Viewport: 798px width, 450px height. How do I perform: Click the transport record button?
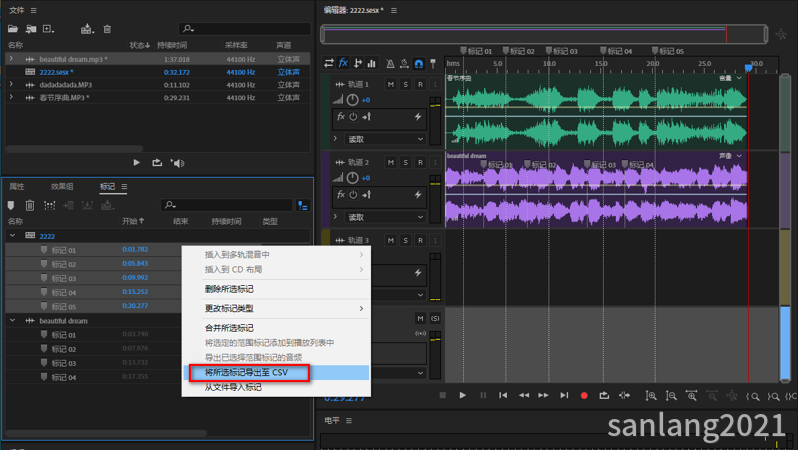coord(584,396)
